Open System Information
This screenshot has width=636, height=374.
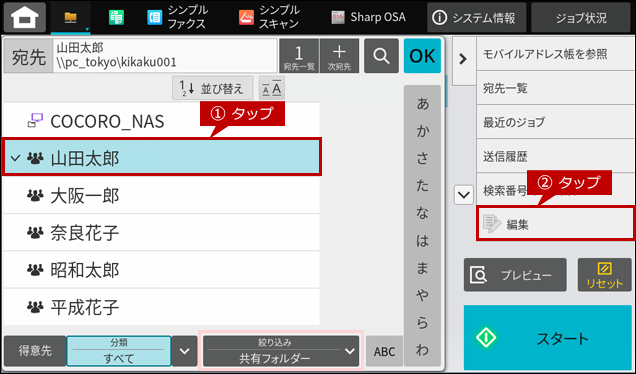tap(477, 17)
